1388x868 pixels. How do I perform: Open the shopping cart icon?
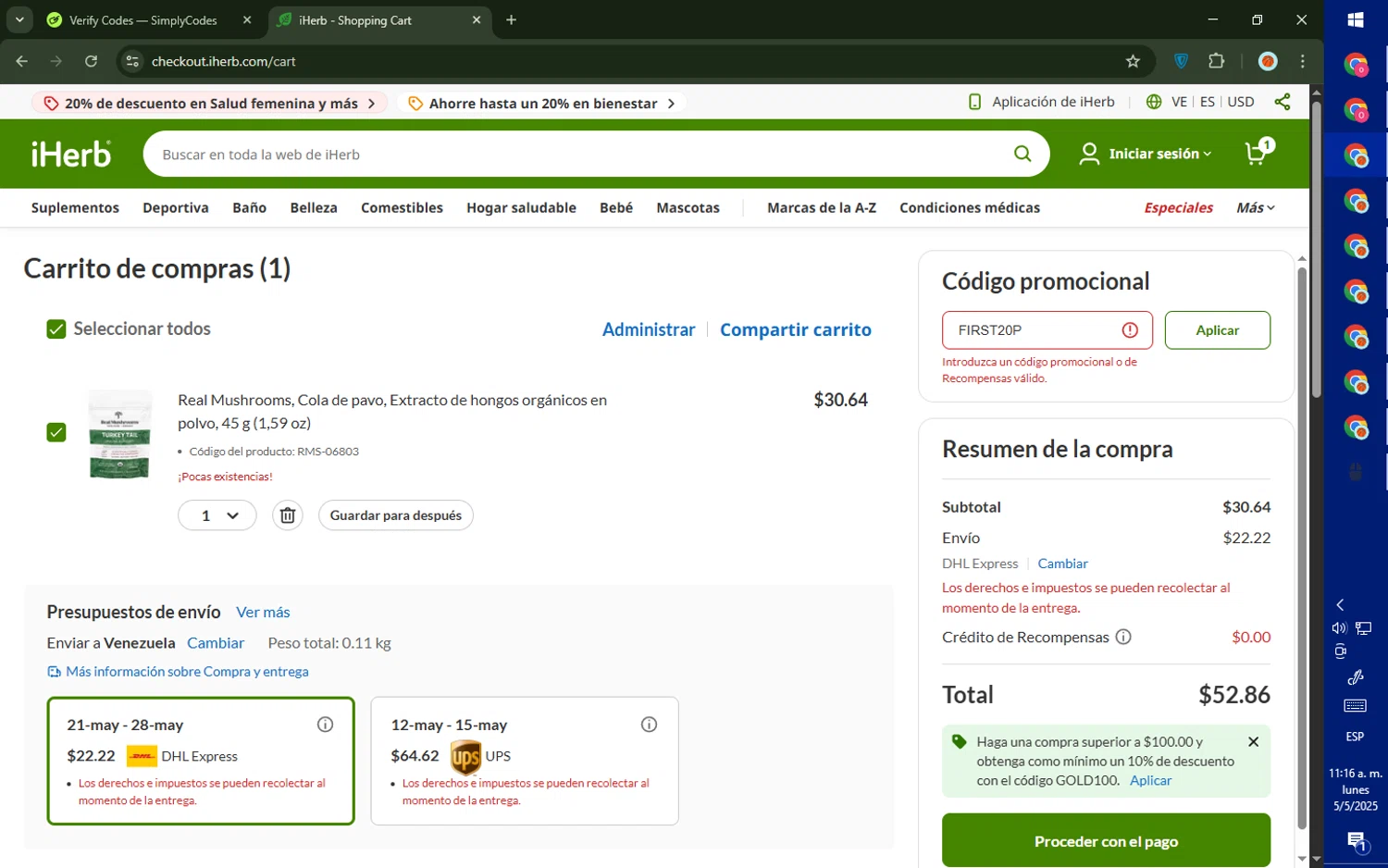[1258, 153]
